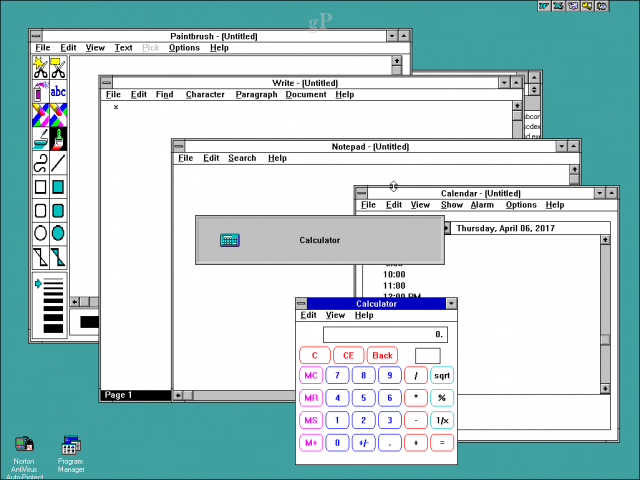Click the Calculator icon in task switcher popup
The width and height of the screenshot is (640, 480).
[229, 240]
